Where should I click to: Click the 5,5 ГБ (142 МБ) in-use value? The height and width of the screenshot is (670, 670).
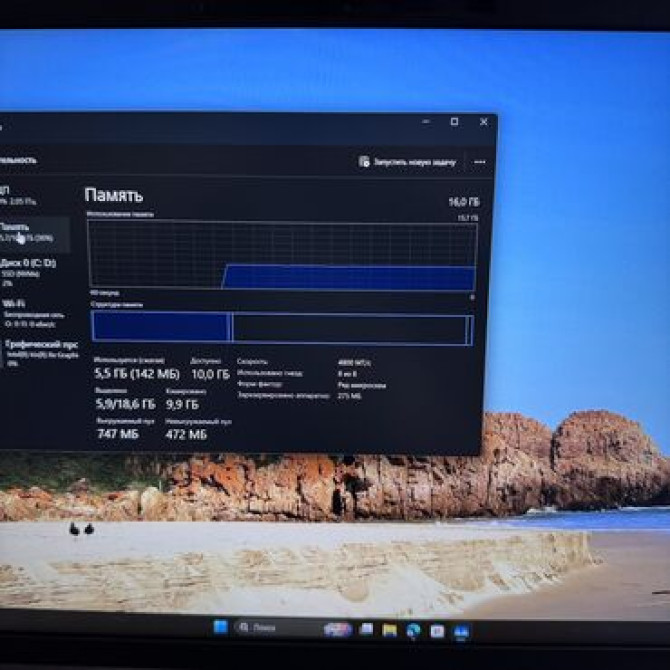click(x=137, y=374)
